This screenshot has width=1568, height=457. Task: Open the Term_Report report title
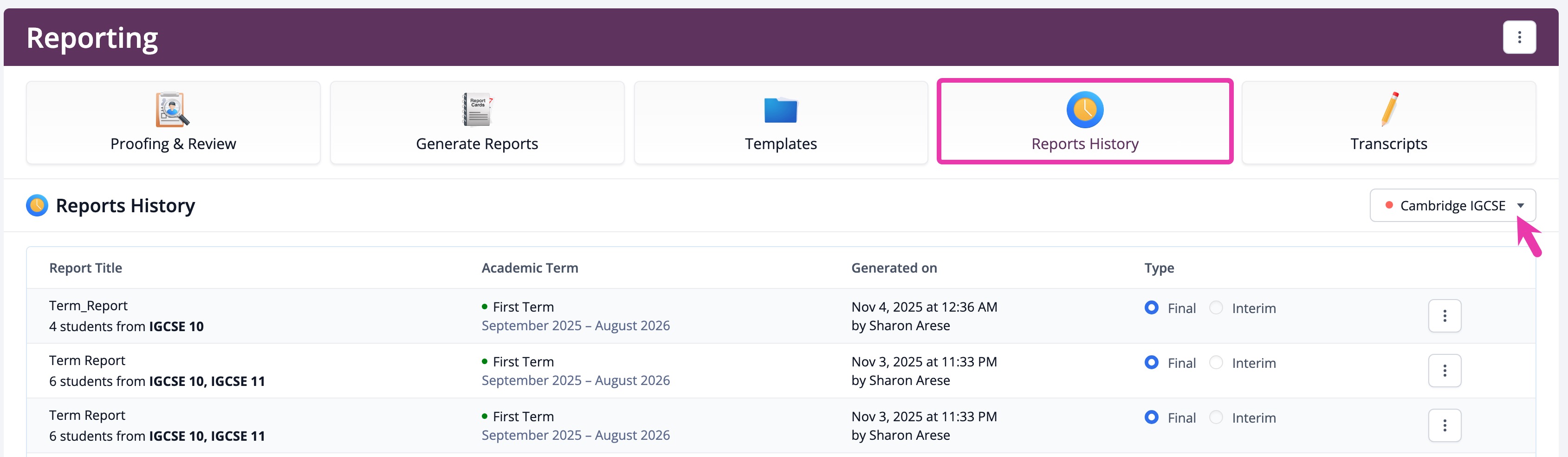88,306
